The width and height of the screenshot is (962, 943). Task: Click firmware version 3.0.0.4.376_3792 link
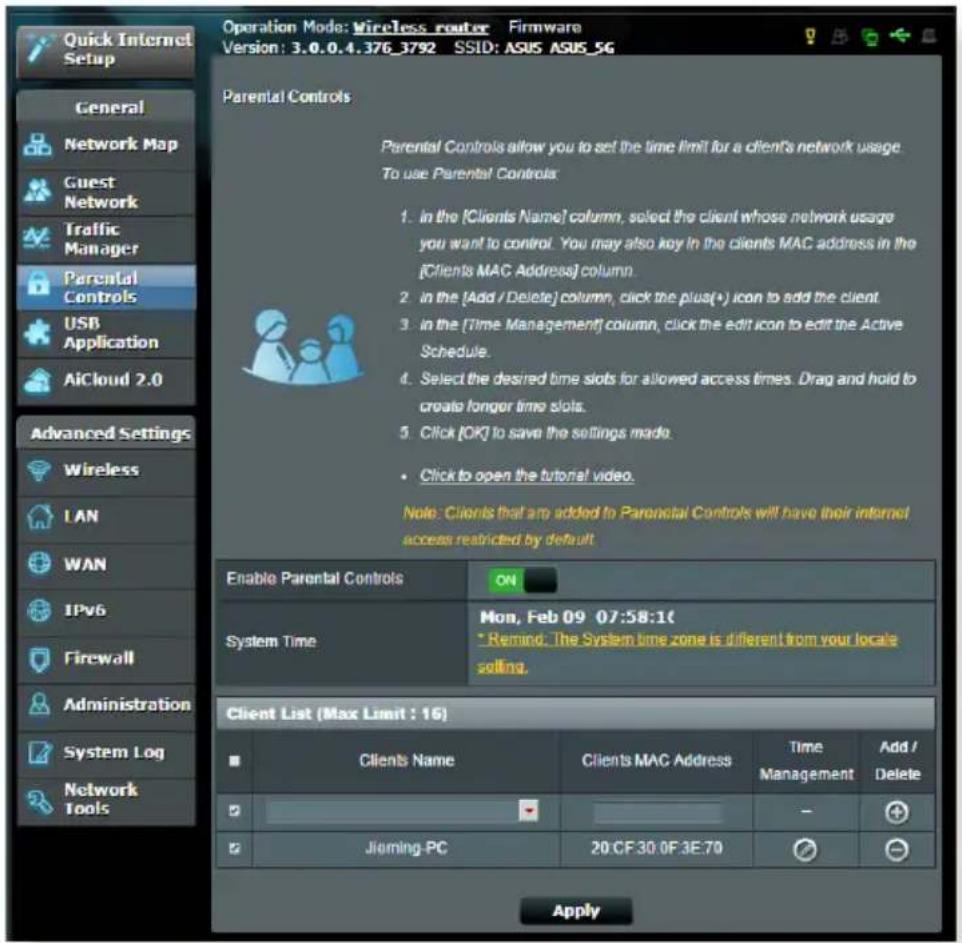(x=363, y=48)
